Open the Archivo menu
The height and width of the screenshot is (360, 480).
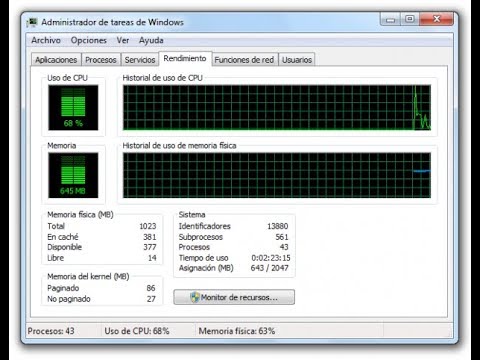[x=46, y=40]
